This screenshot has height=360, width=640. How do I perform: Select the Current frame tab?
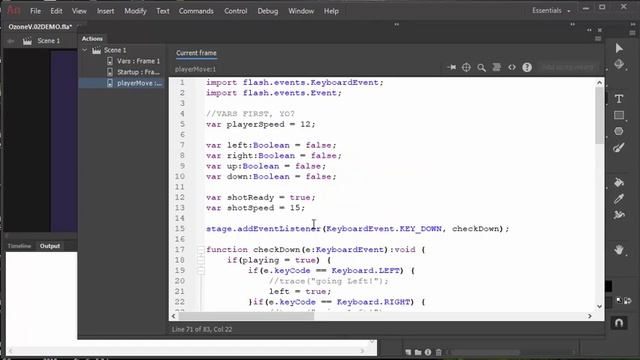[x=196, y=53]
